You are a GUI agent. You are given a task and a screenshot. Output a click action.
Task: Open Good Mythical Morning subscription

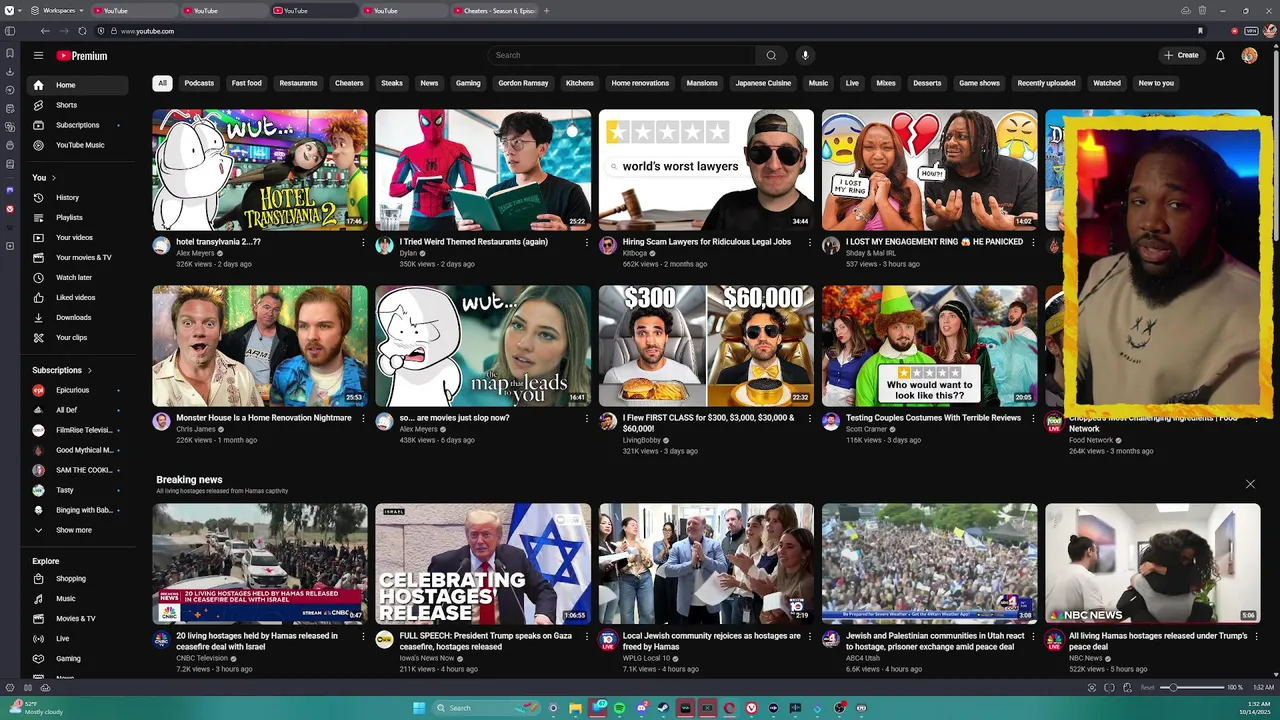click(78, 450)
